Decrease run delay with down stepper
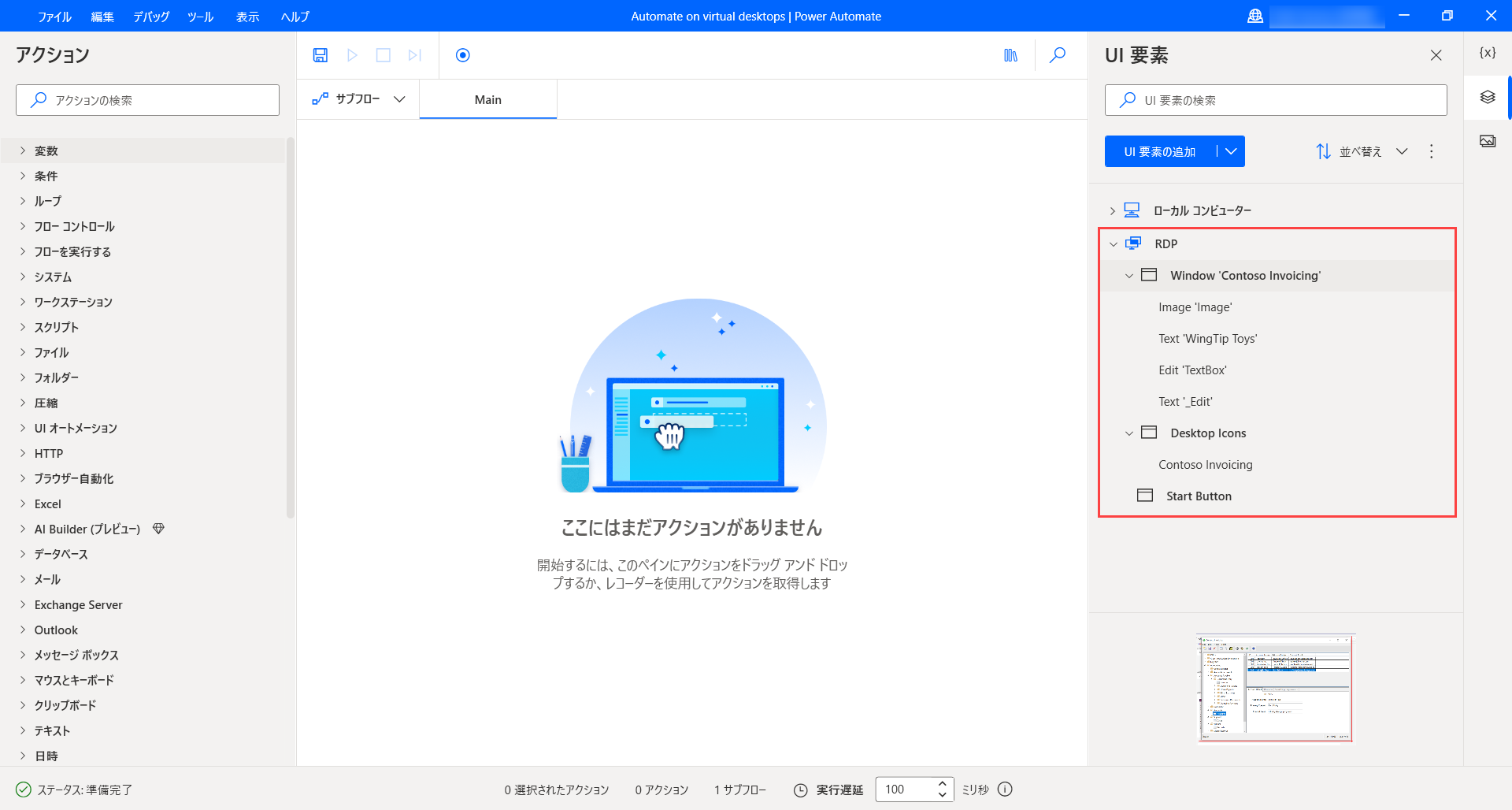The height and width of the screenshot is (810, 1512). click(x=943, y=795)
